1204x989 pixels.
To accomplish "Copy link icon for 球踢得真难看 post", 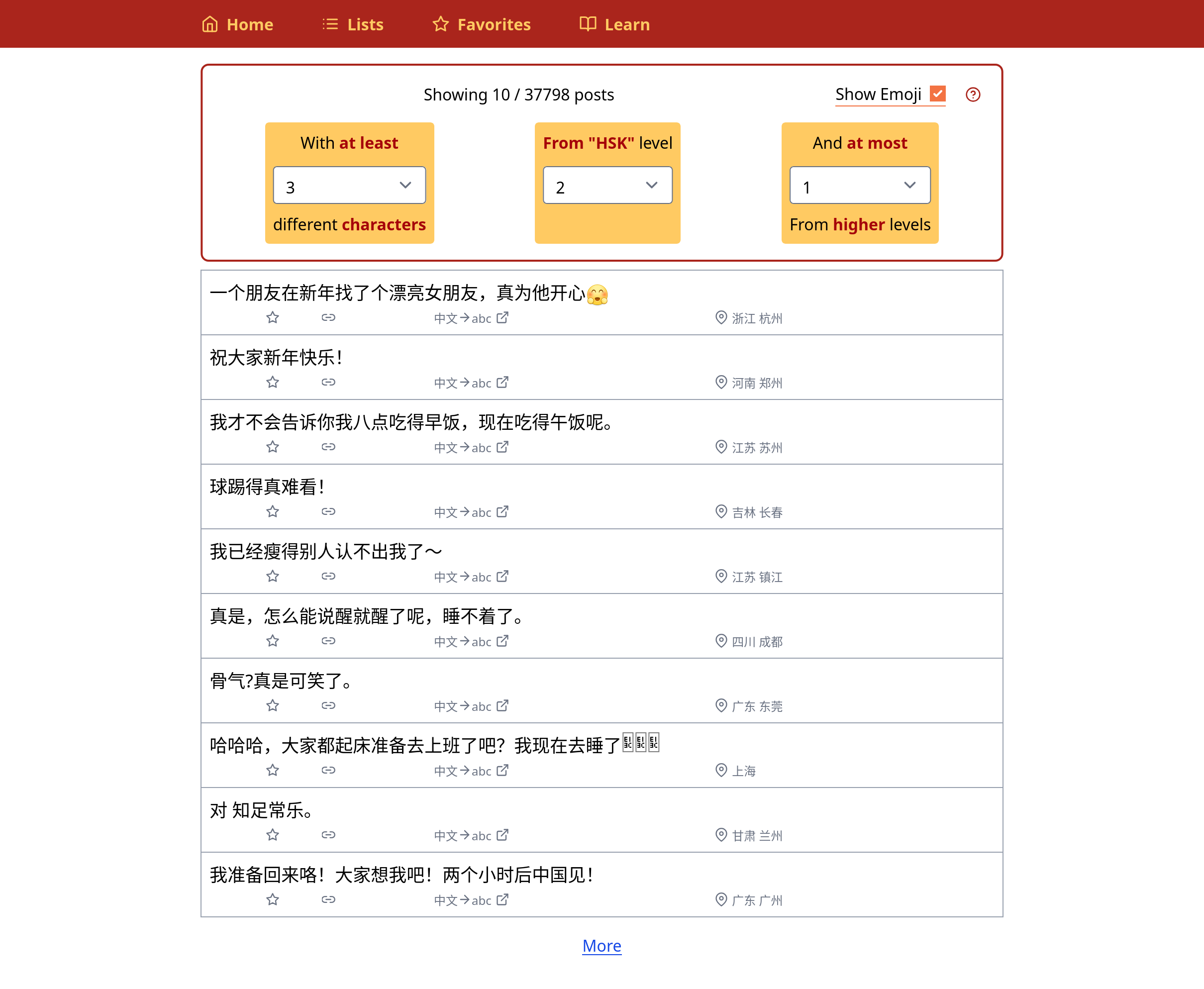I will 328,511.
